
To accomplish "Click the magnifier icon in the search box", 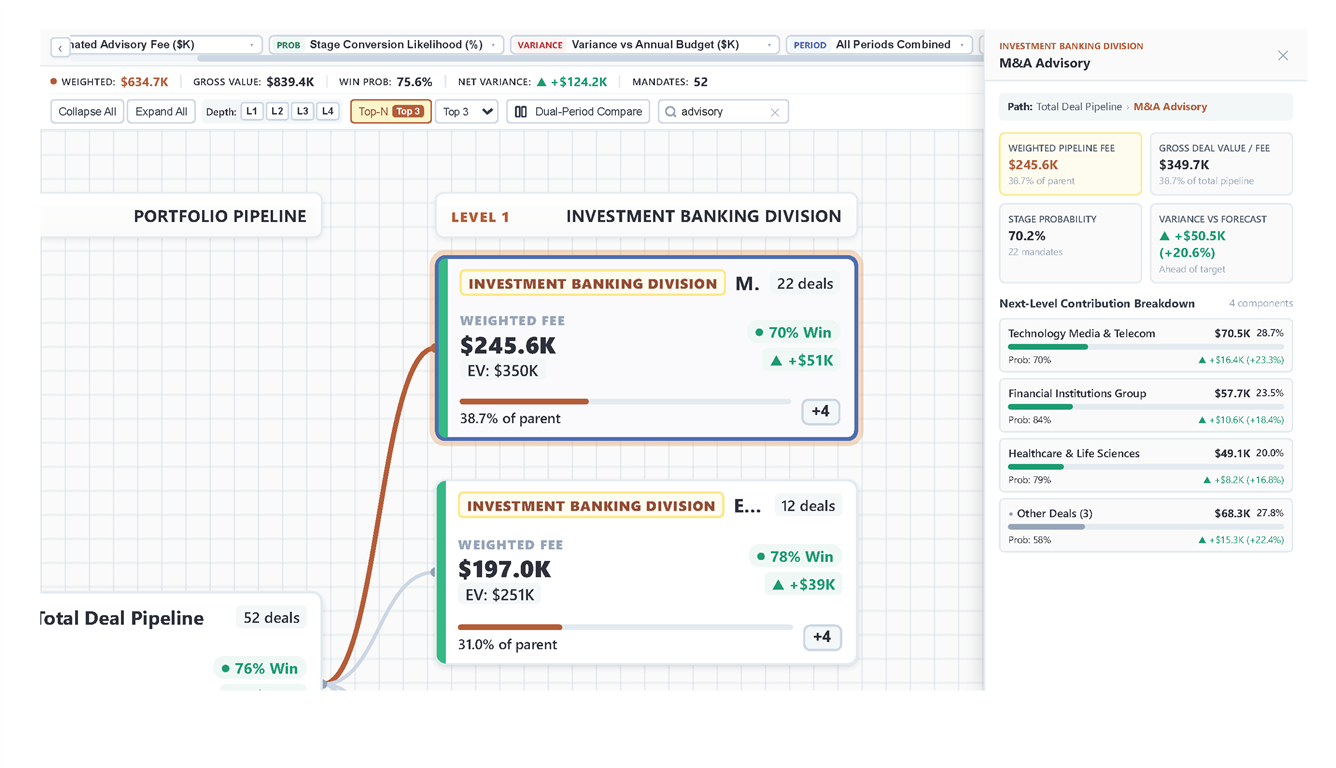I will pyautogui.click(x=671, y=112).
